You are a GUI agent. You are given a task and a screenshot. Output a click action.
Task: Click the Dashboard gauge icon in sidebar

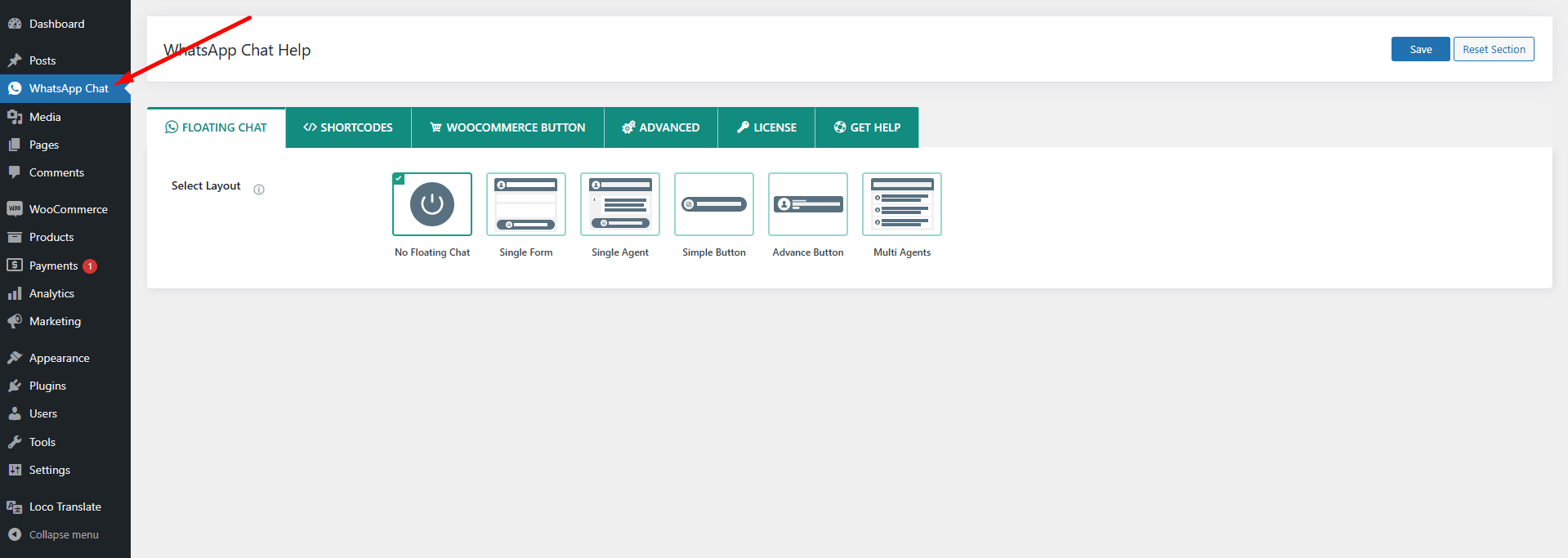15,24
